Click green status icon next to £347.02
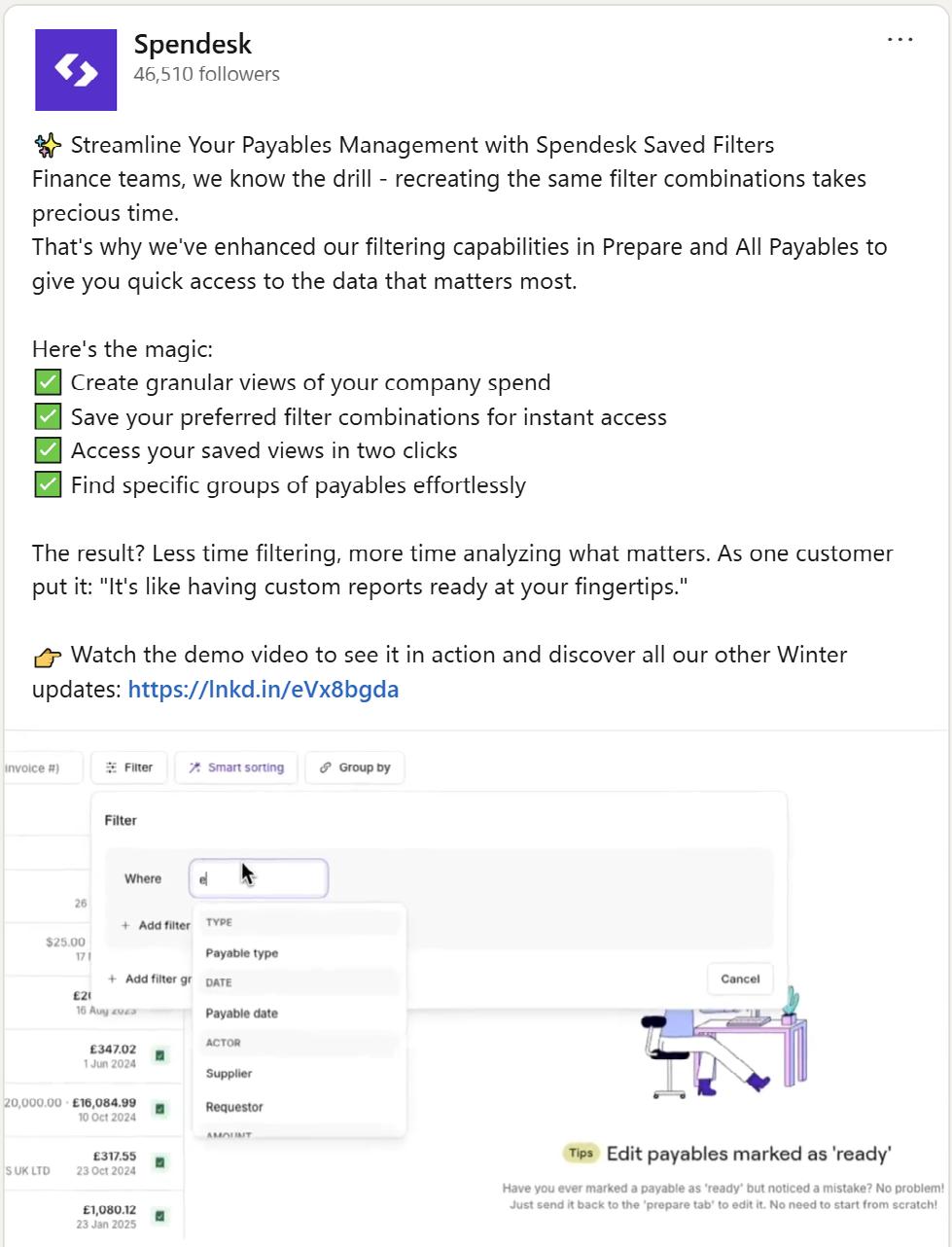Viewport: 952px width, 1247px height. coord(160,1055)
